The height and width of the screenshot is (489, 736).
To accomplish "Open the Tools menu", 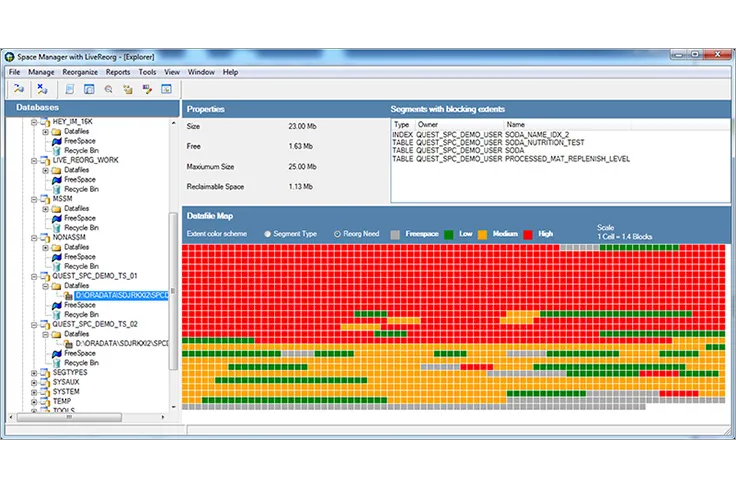I will (147, 72).
